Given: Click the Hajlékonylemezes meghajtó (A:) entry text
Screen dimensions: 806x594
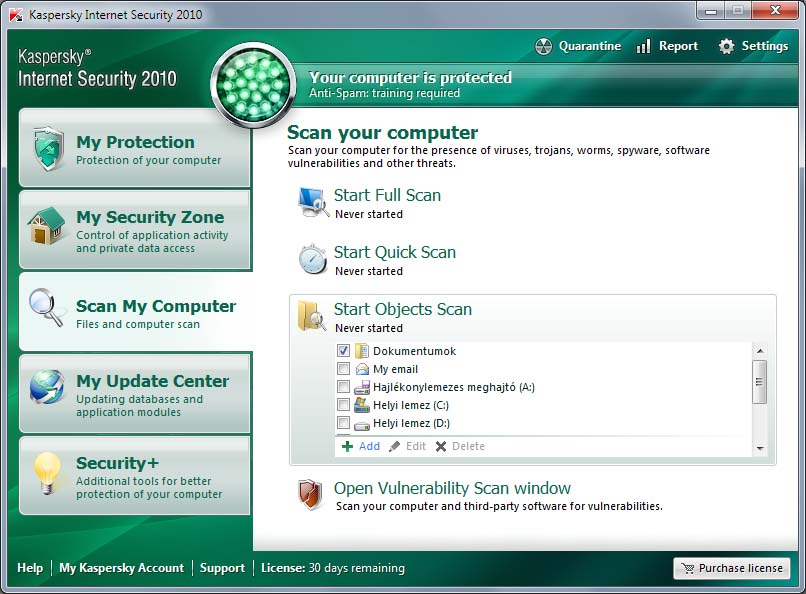Looking at the screenshot, I should coord(454,387).
